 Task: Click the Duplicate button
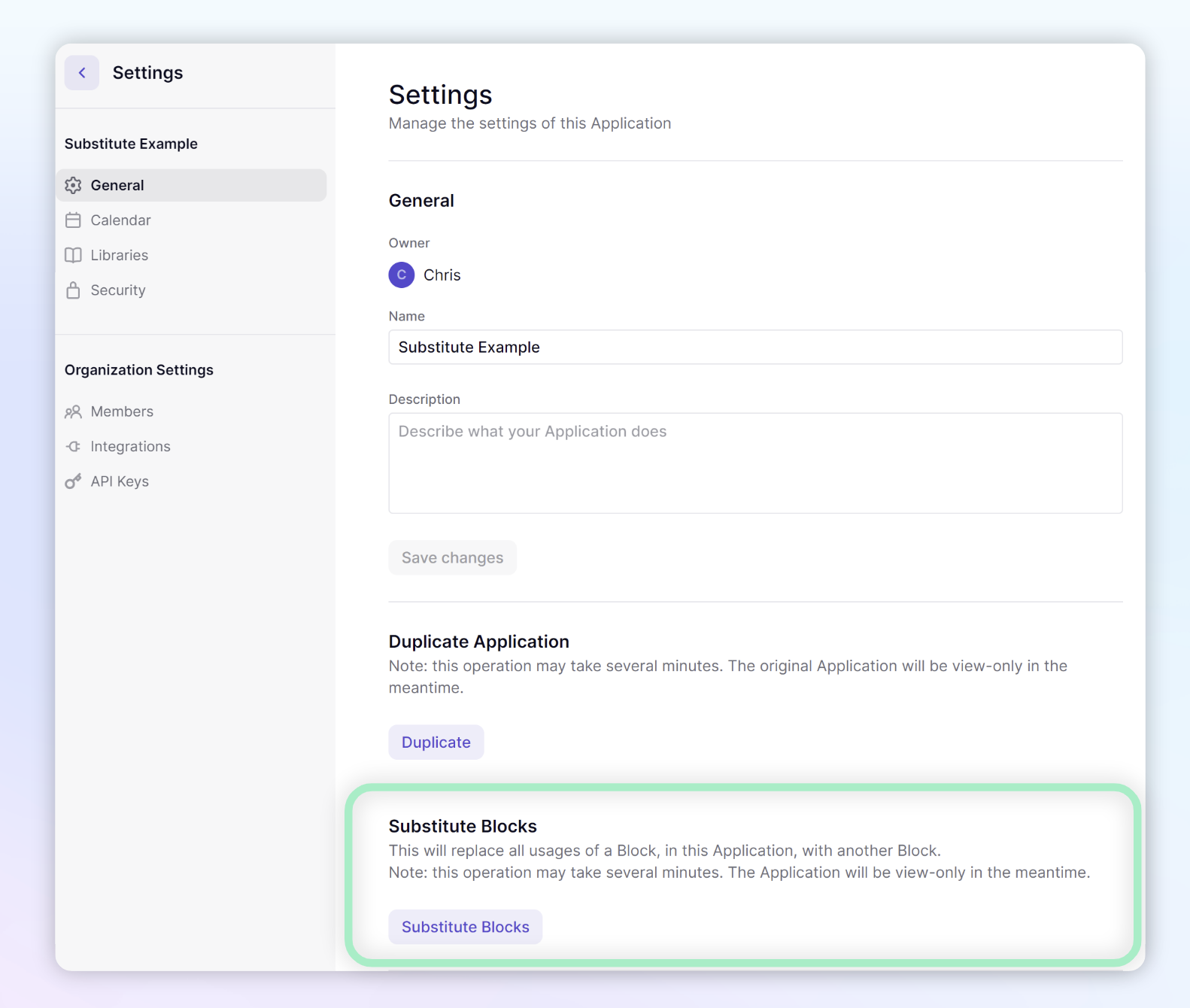(436, 742)
